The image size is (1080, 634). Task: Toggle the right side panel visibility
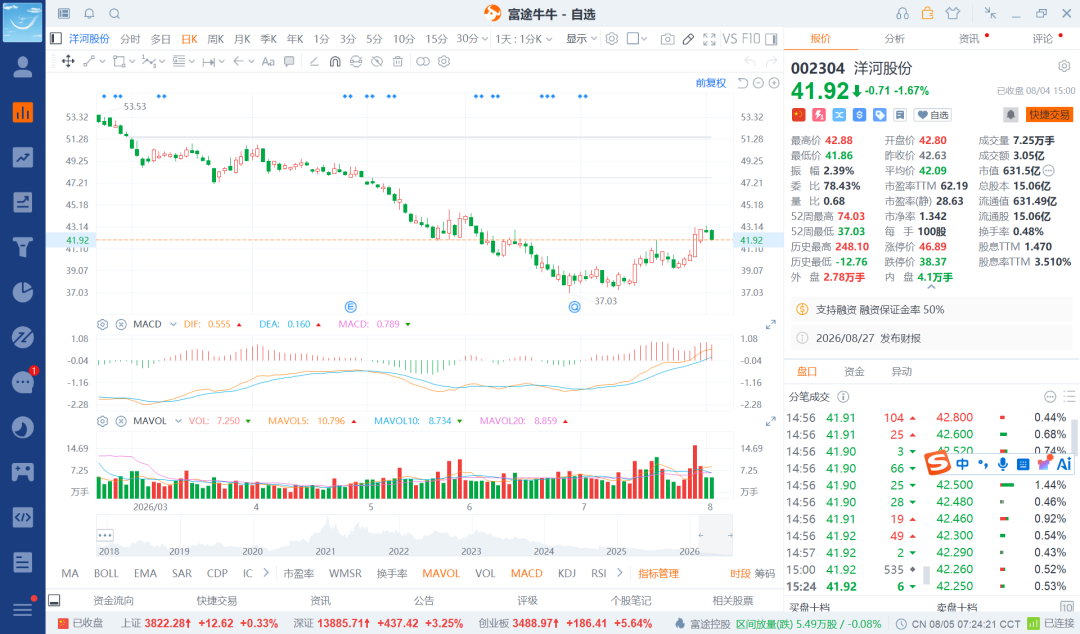coord(771,39)
